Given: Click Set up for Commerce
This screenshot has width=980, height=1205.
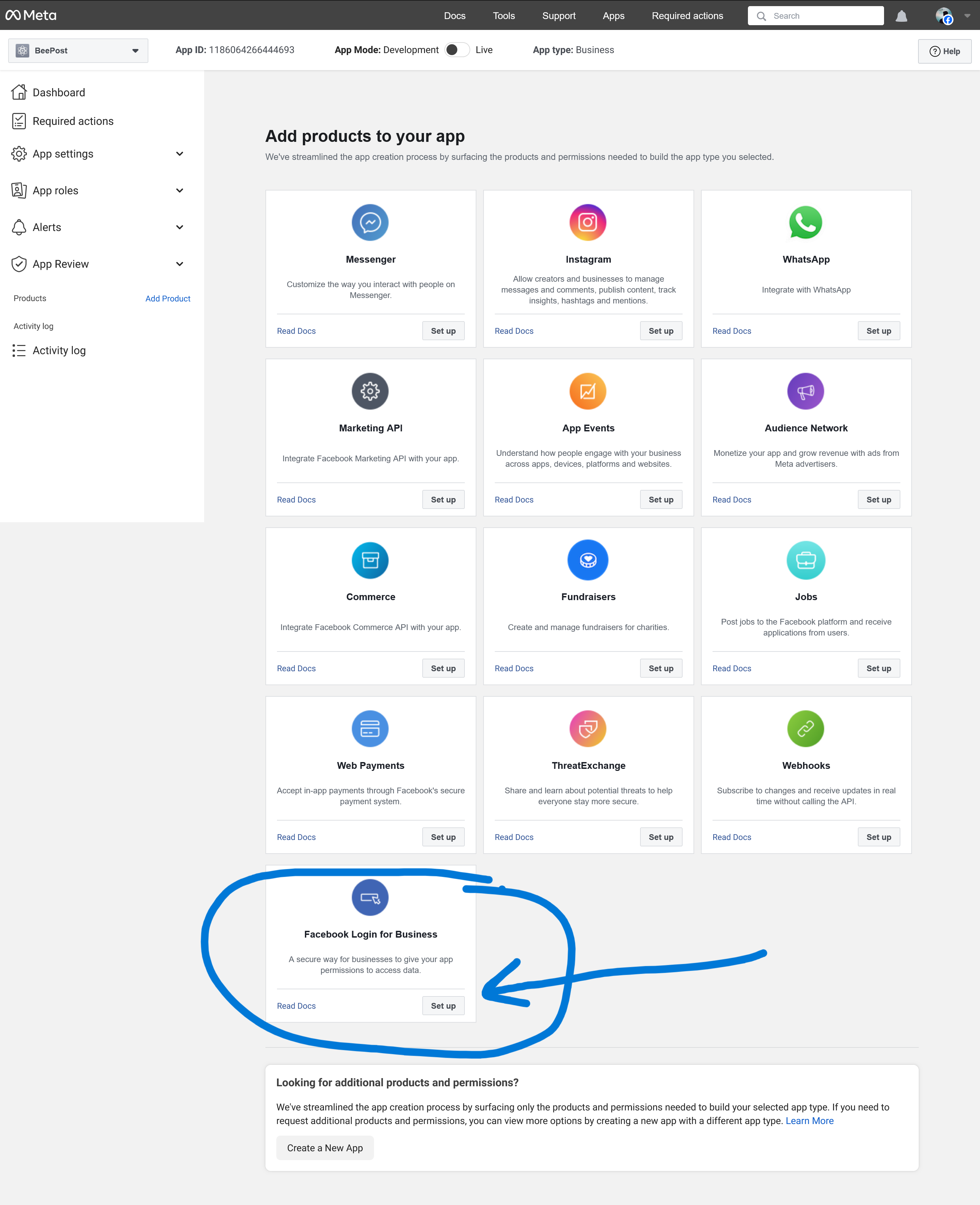Looking at the screenshot, I should [443, 668].
